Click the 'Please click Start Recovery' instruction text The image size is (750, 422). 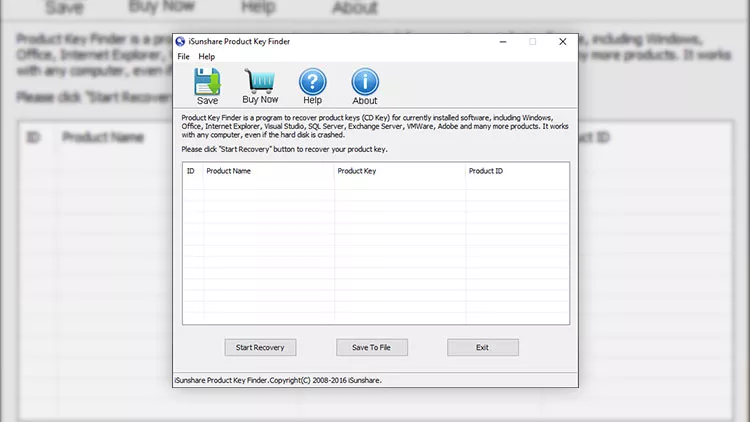(x=284, y=149)
